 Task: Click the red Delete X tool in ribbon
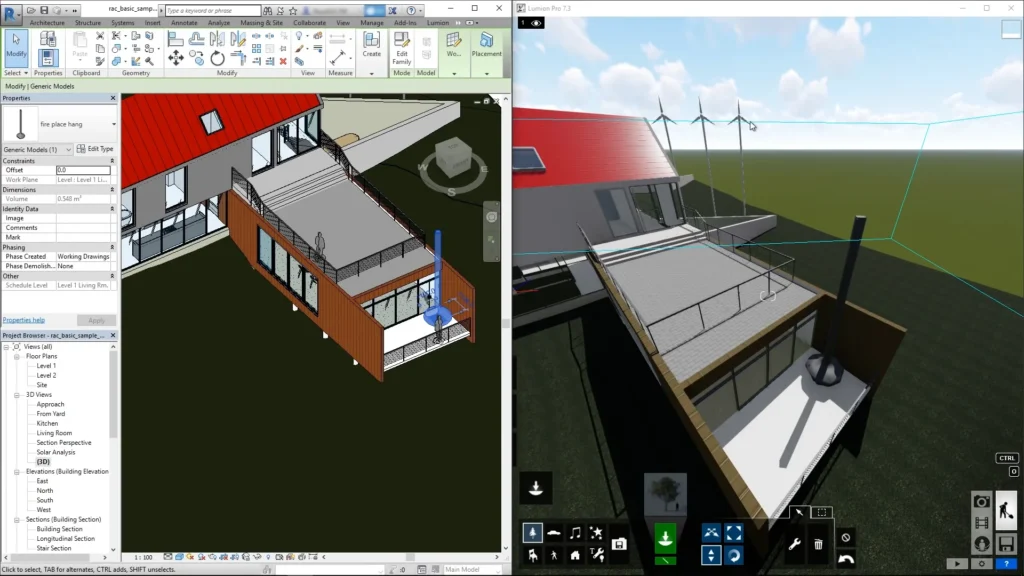(283, 61)
